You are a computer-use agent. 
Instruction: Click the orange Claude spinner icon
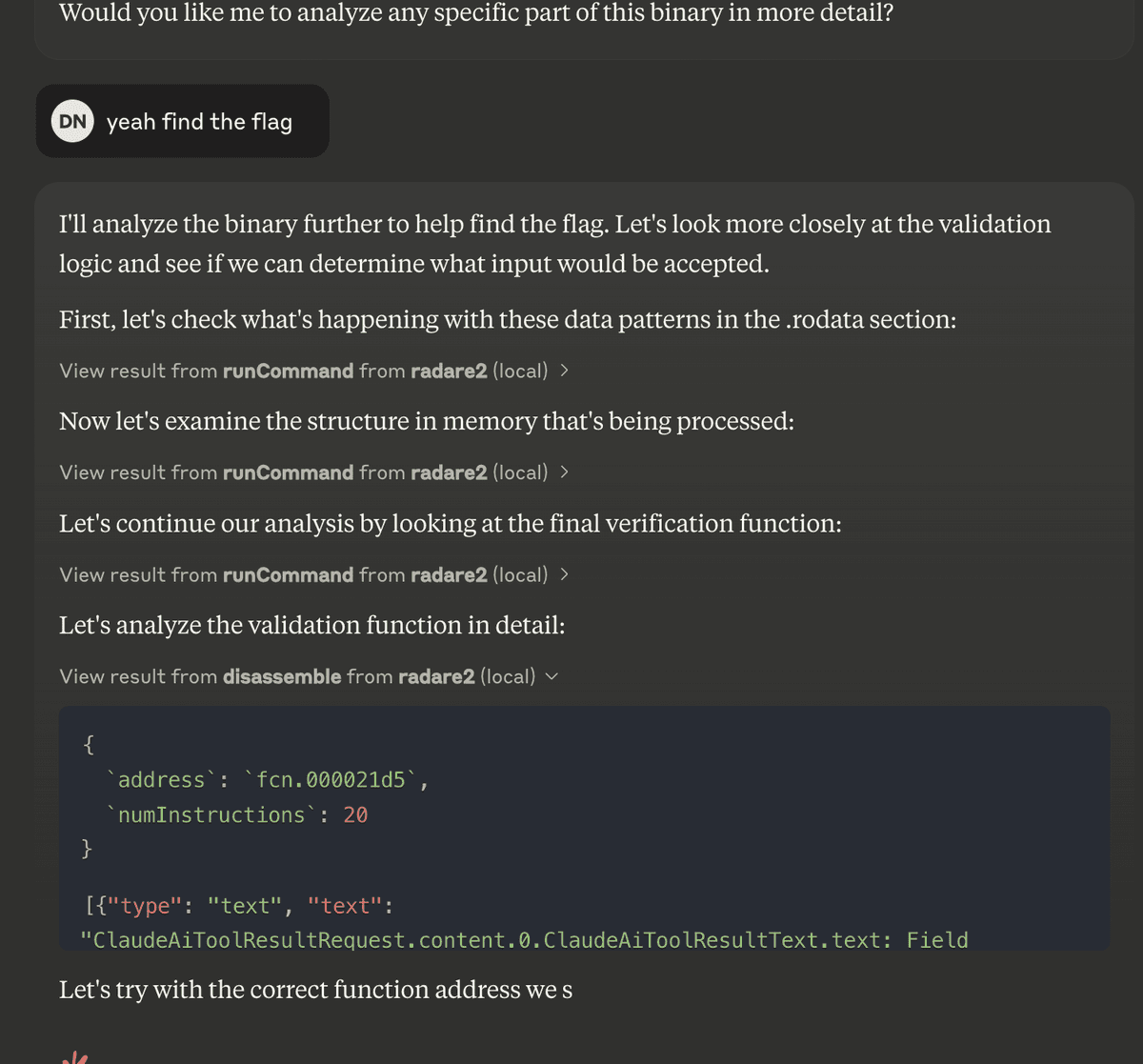point(74,1056)
